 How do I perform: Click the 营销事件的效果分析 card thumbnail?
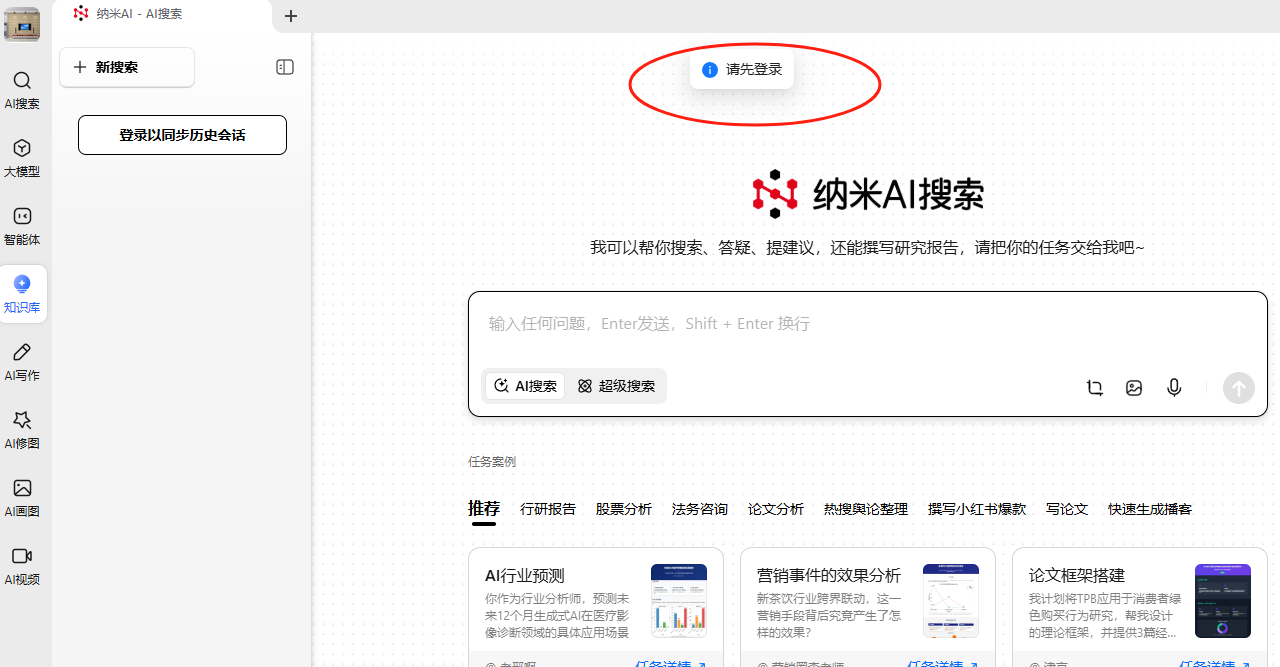(x=951, y=601)
